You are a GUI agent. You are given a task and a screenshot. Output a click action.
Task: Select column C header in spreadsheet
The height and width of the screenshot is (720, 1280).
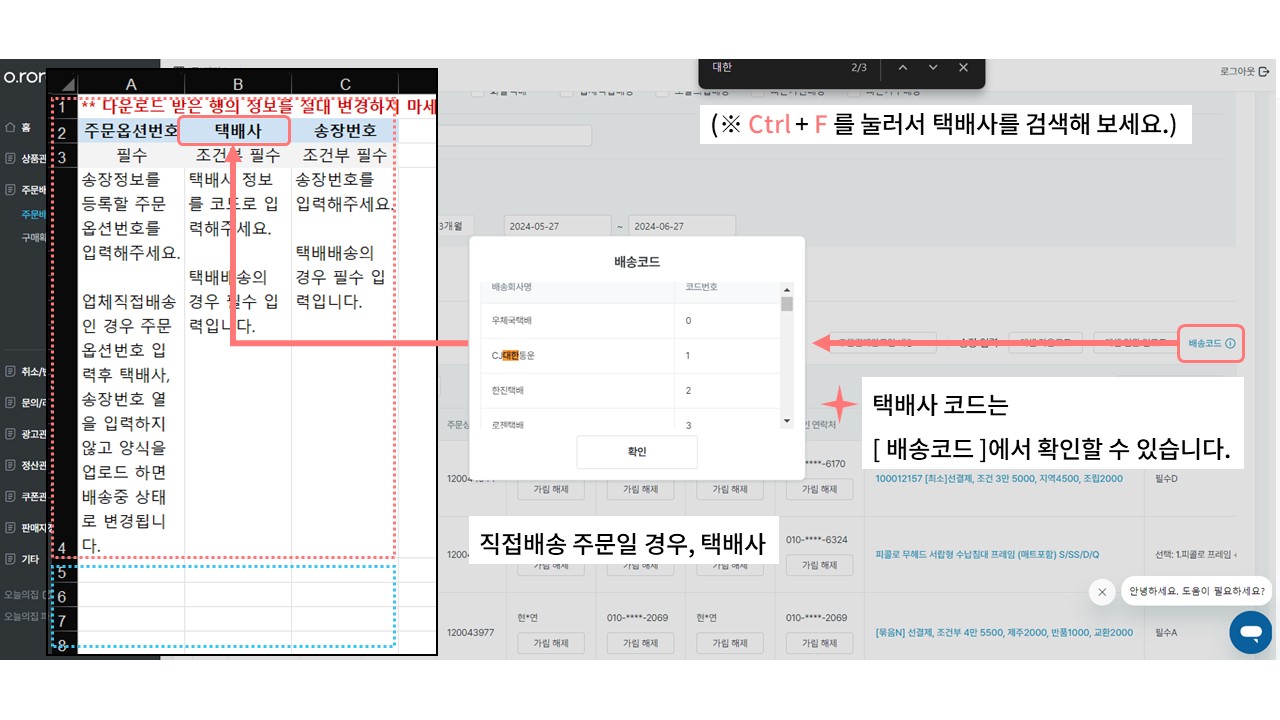click(x=345, y=85)
